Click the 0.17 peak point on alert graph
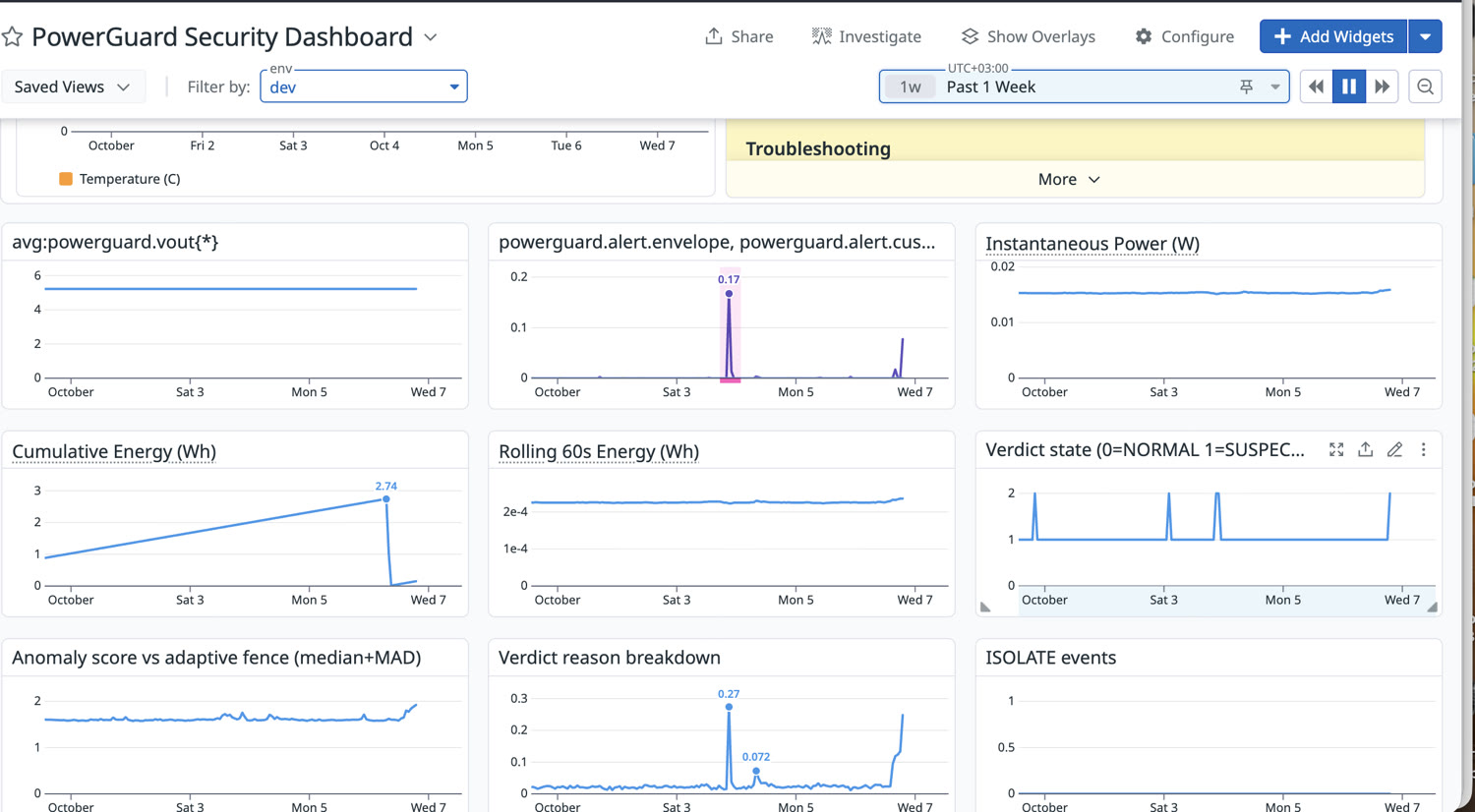The height and width of the screenshot is (812, 1475). click(x=729, y=293)
